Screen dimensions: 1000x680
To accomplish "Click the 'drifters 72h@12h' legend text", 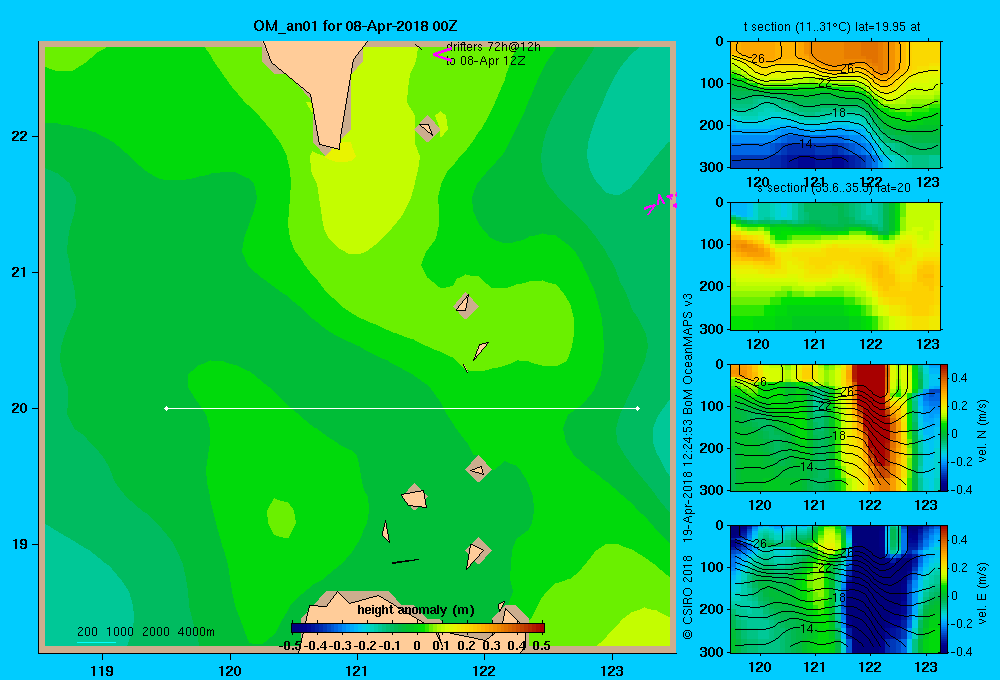I will [493, 47].
